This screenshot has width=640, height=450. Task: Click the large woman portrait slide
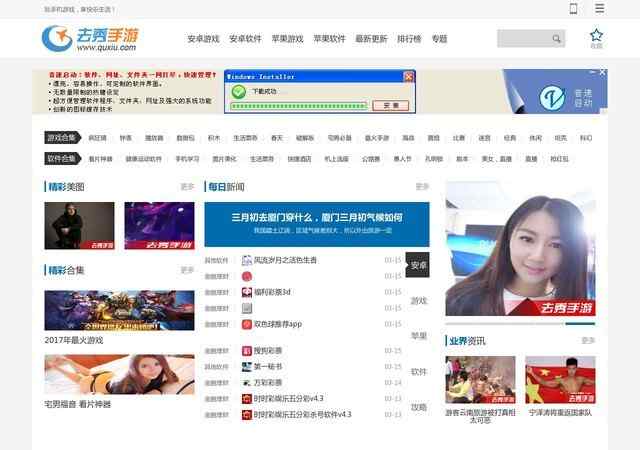520,249
